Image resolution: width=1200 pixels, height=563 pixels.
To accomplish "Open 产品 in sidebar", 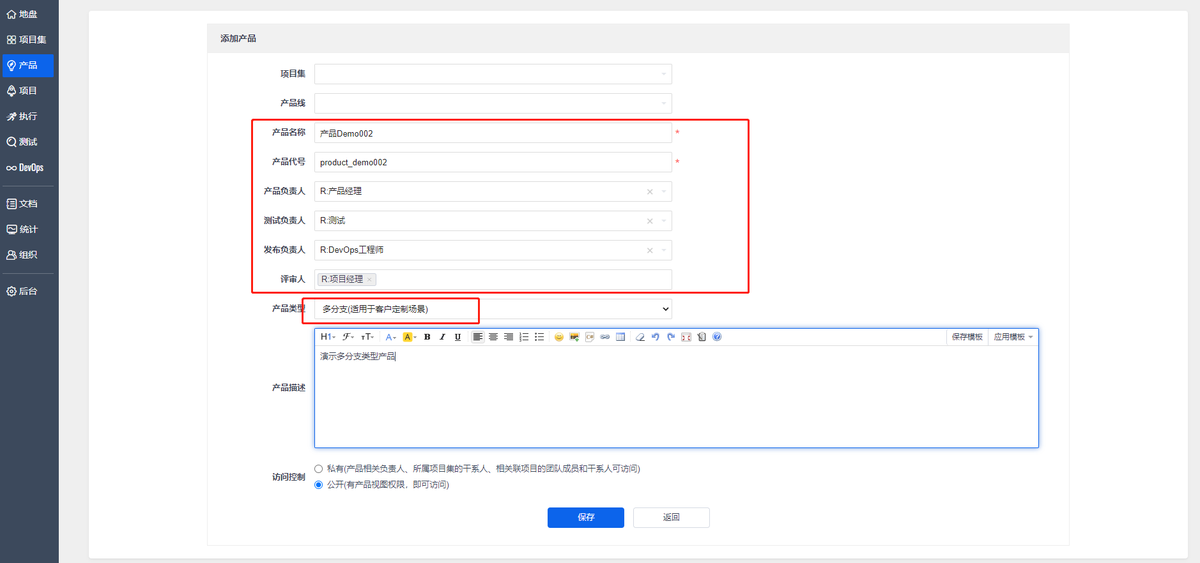I will [27, 65].
